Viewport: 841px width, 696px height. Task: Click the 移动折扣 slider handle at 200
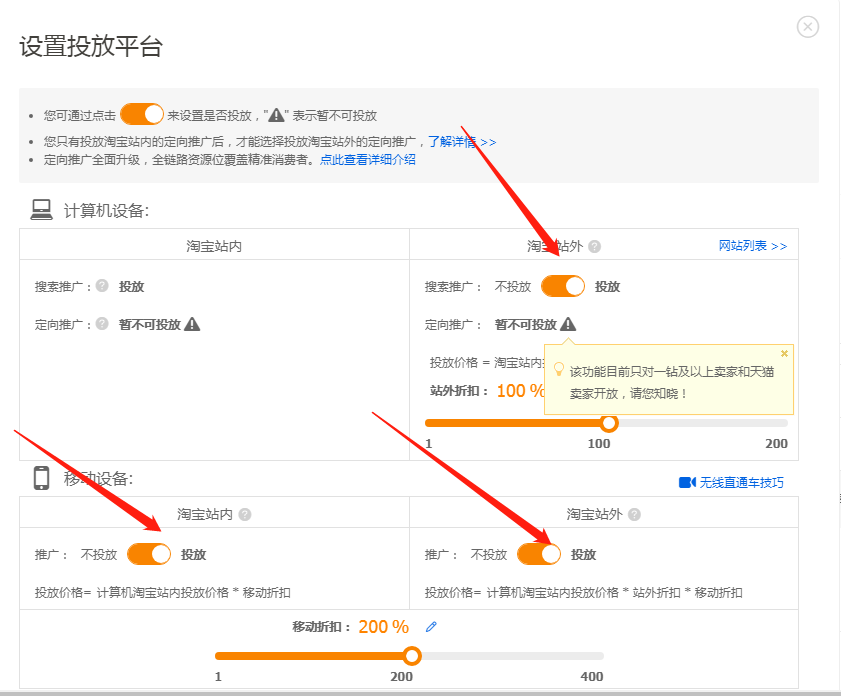(x=411, y=656)
